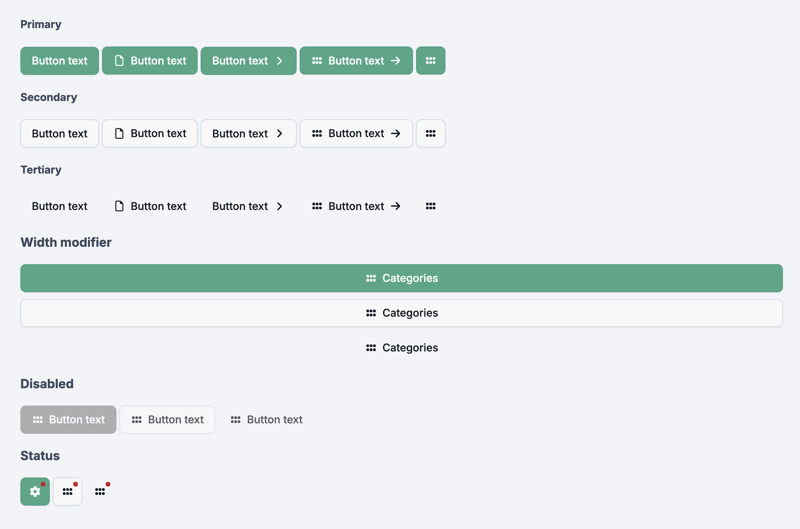Click secondary outlined button with grid and arrow
The width and height of the screenshot is (800, 529).
click(356, 134)
